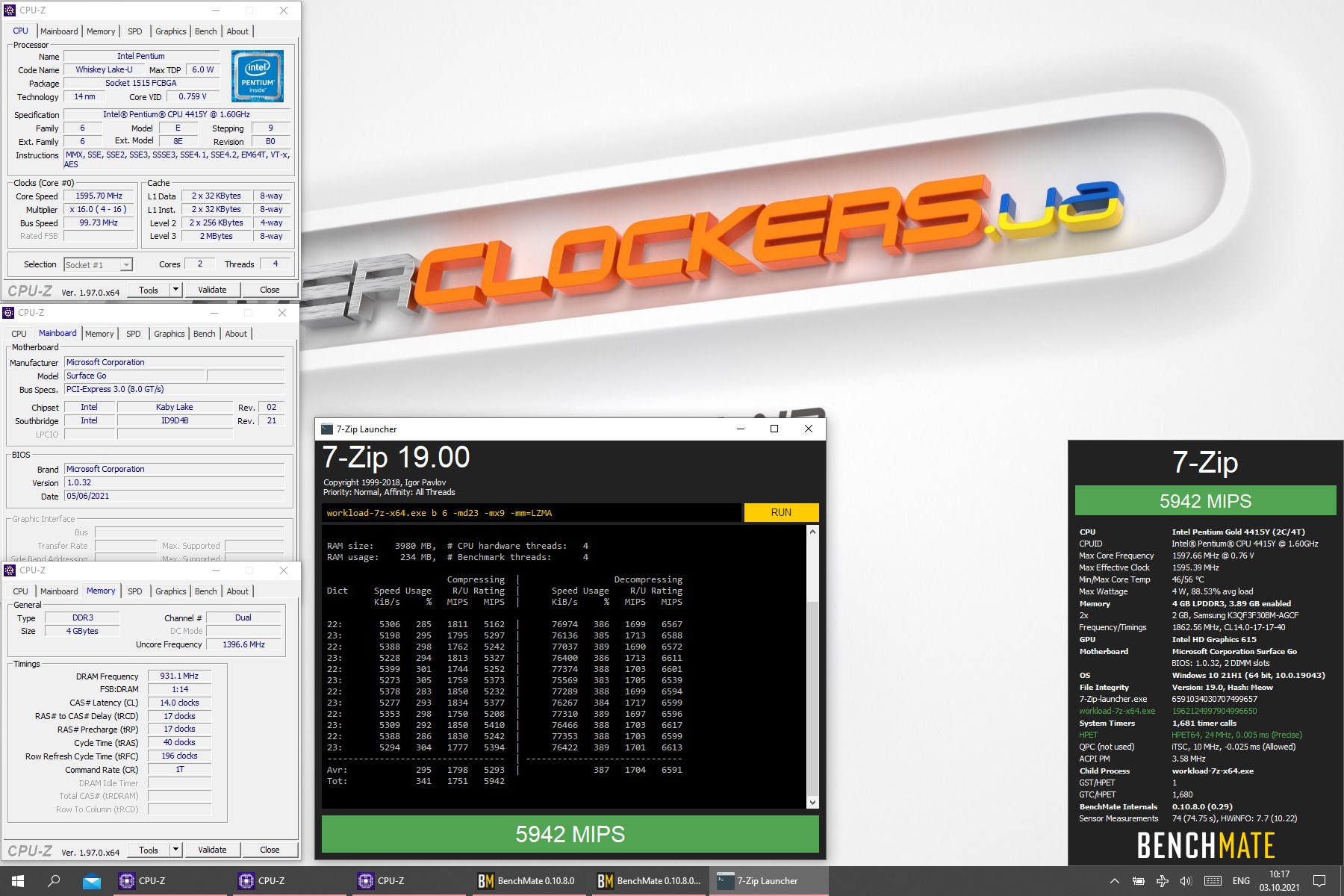
Task: Click the Intel Pentium inside logo
Action: pos(257,76)
